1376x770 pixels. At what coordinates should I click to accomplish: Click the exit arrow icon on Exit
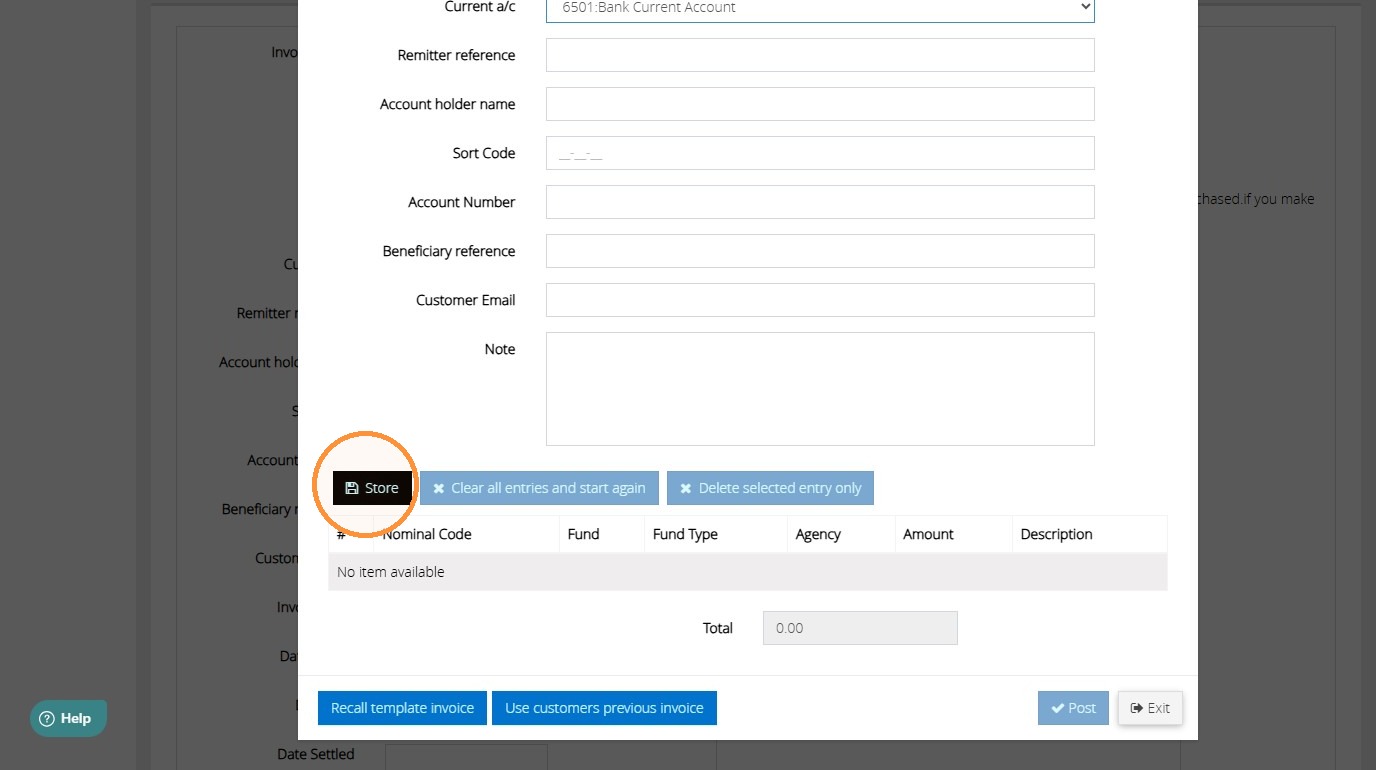tap(1136, 708)
